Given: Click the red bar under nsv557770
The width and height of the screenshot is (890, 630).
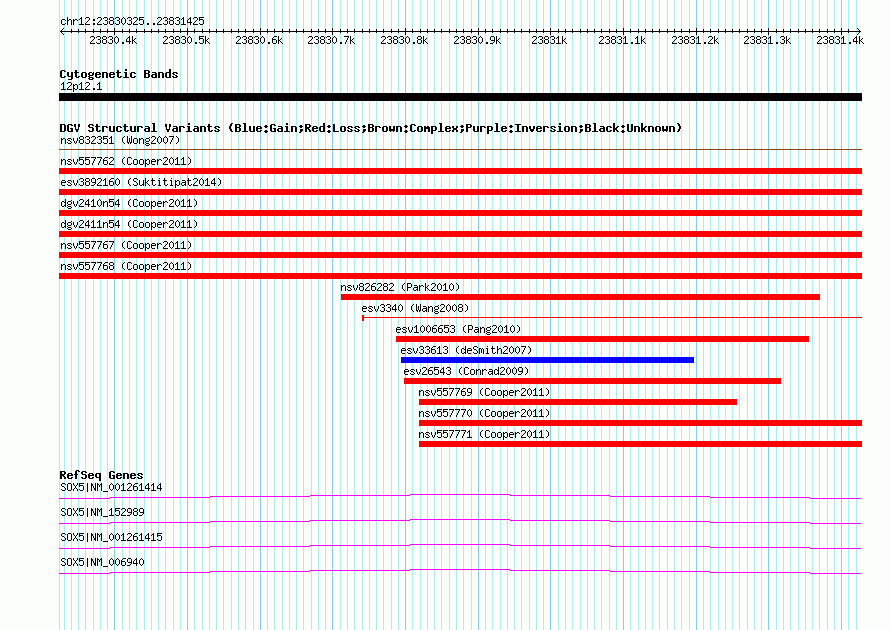Looking at the screenshot, I should point(640,423).
